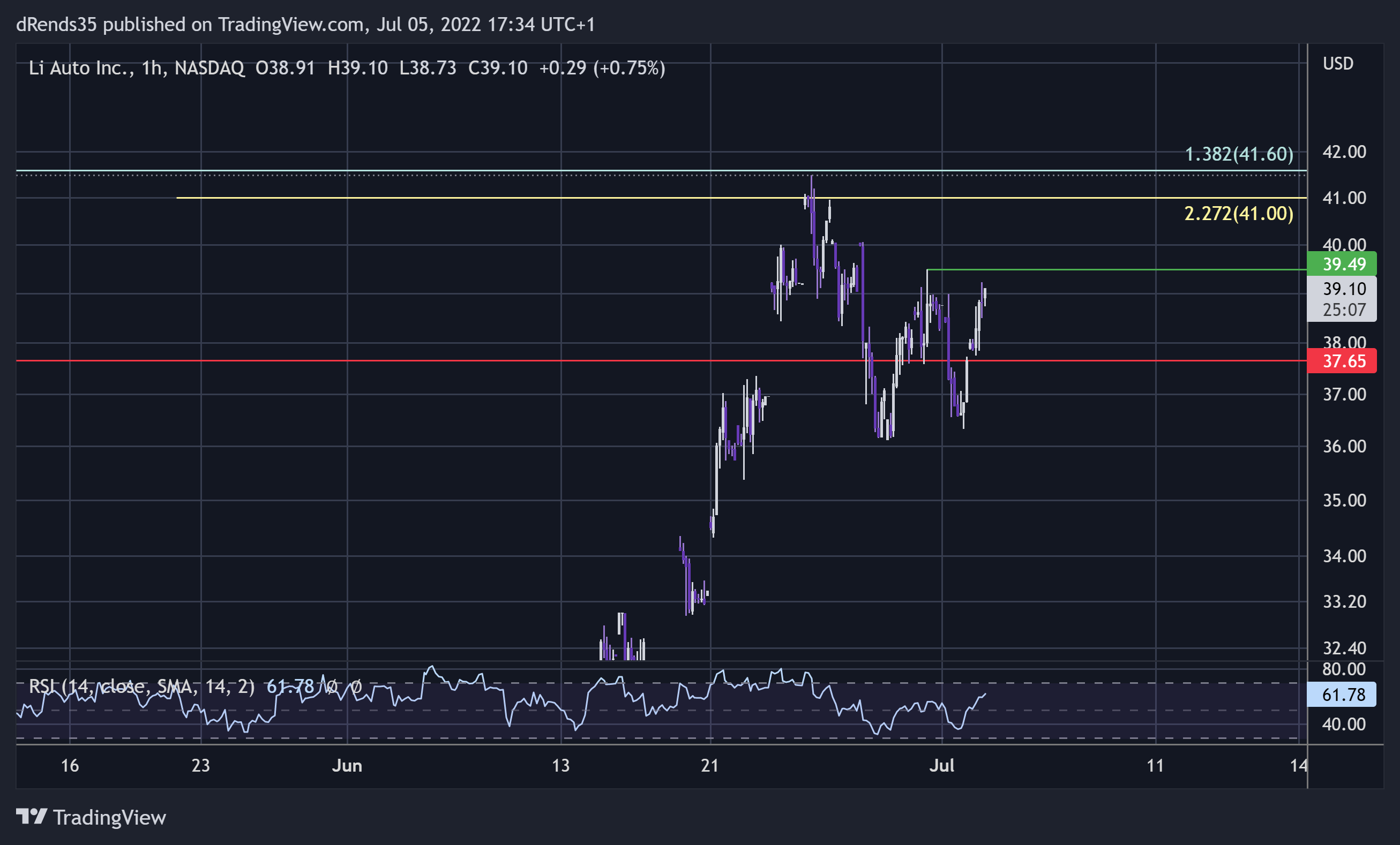
Task: Click the countdown timer 25:07
Action: pos(1344,310)
